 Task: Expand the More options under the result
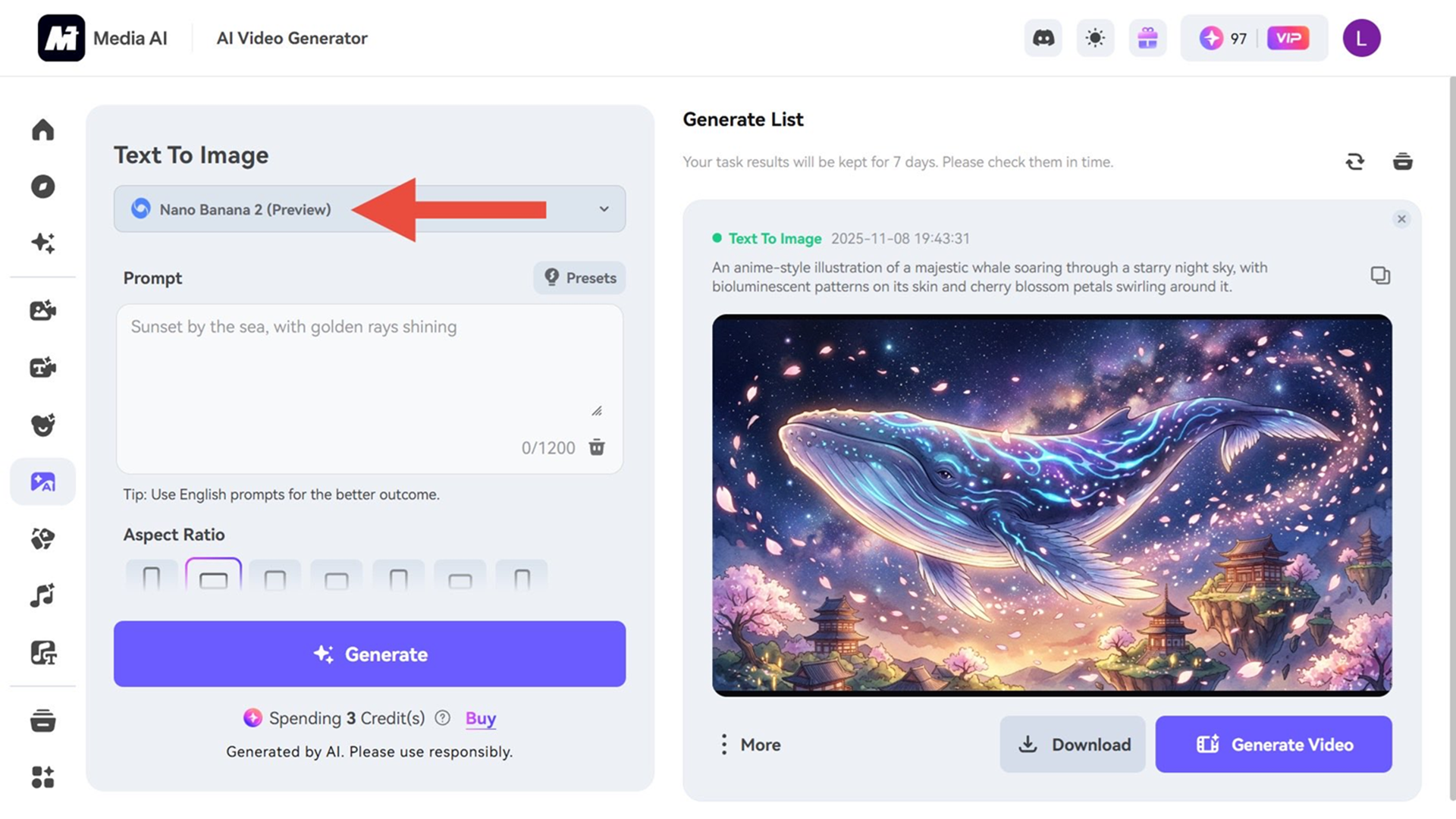[749, 745]
